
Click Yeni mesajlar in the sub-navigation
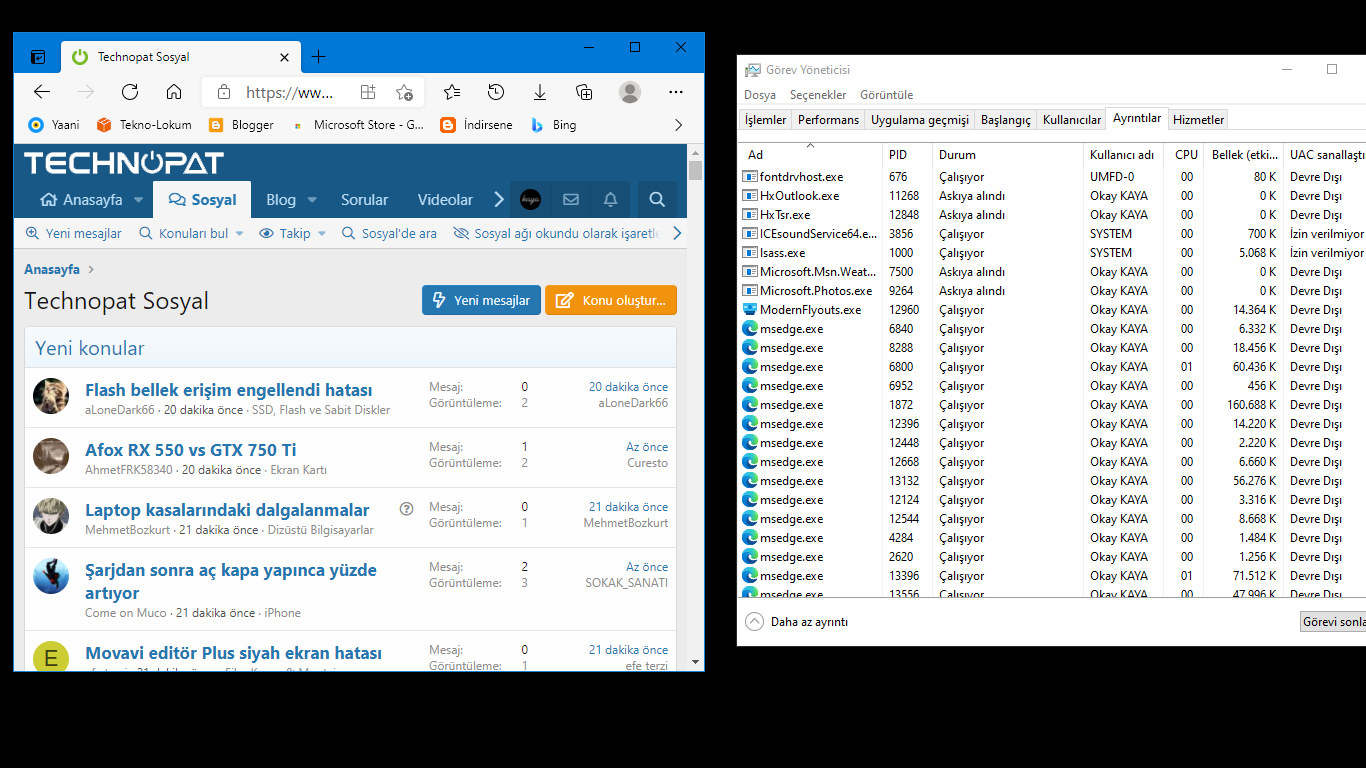73,233
